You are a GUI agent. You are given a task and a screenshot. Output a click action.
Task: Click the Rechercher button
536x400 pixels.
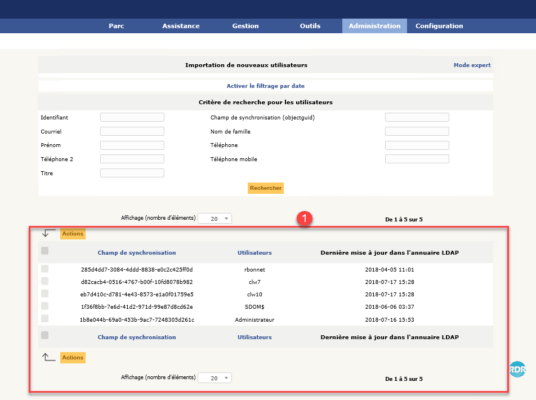pyautogui.click(x=266, y=188)
